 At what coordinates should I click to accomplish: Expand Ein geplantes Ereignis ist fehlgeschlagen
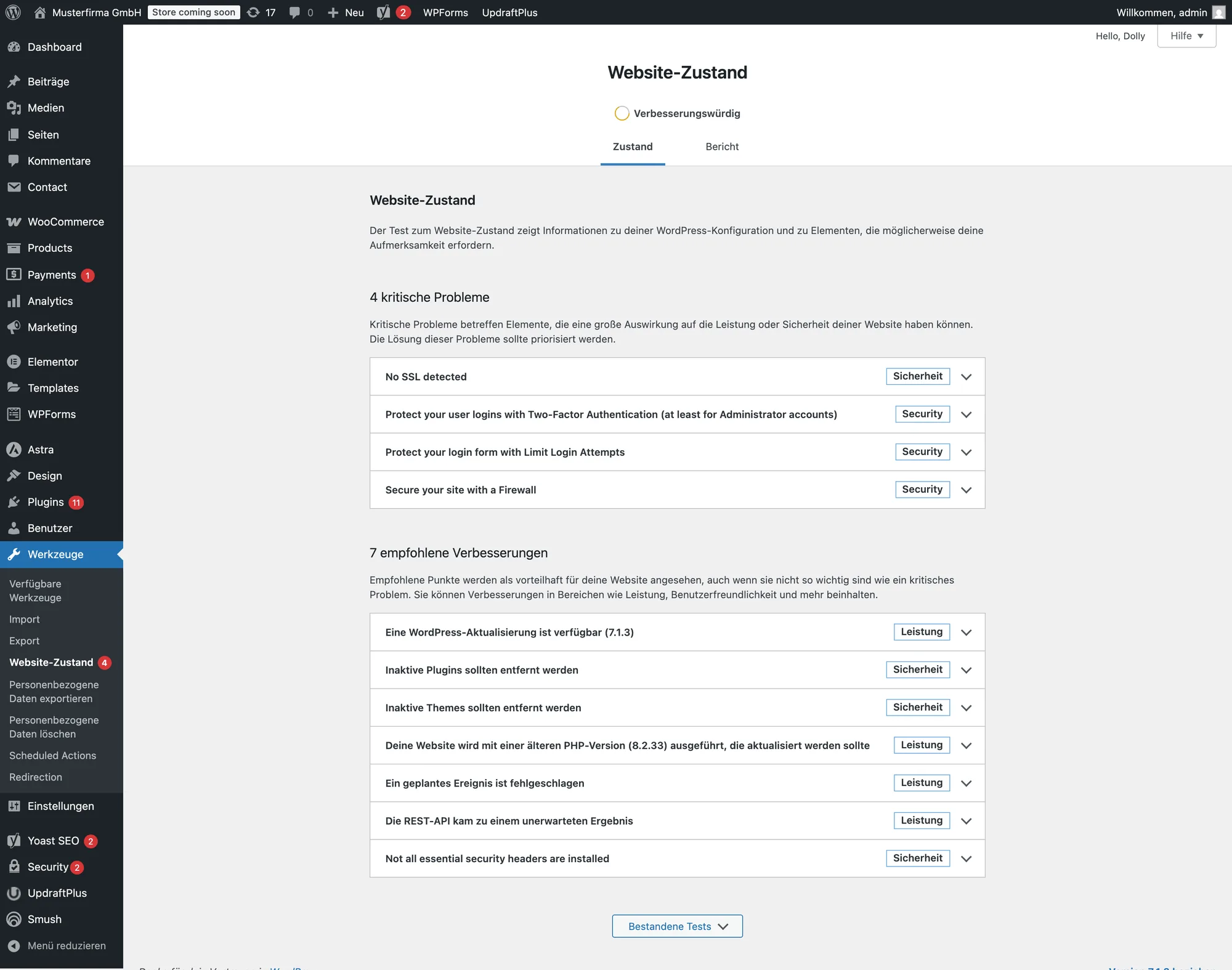pos(677,783)
